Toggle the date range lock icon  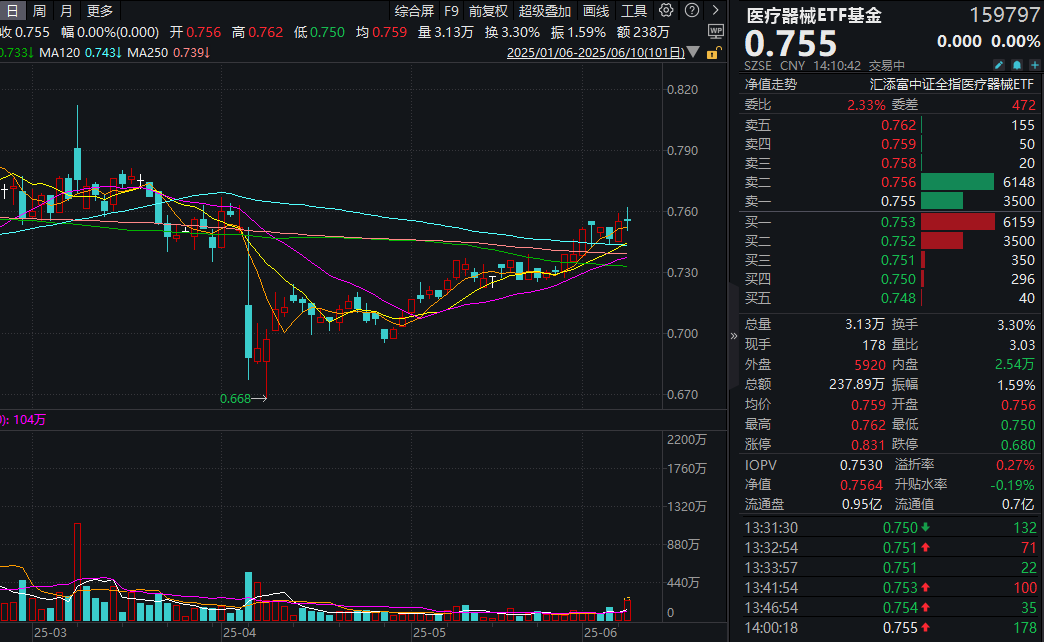coord(710,52)
